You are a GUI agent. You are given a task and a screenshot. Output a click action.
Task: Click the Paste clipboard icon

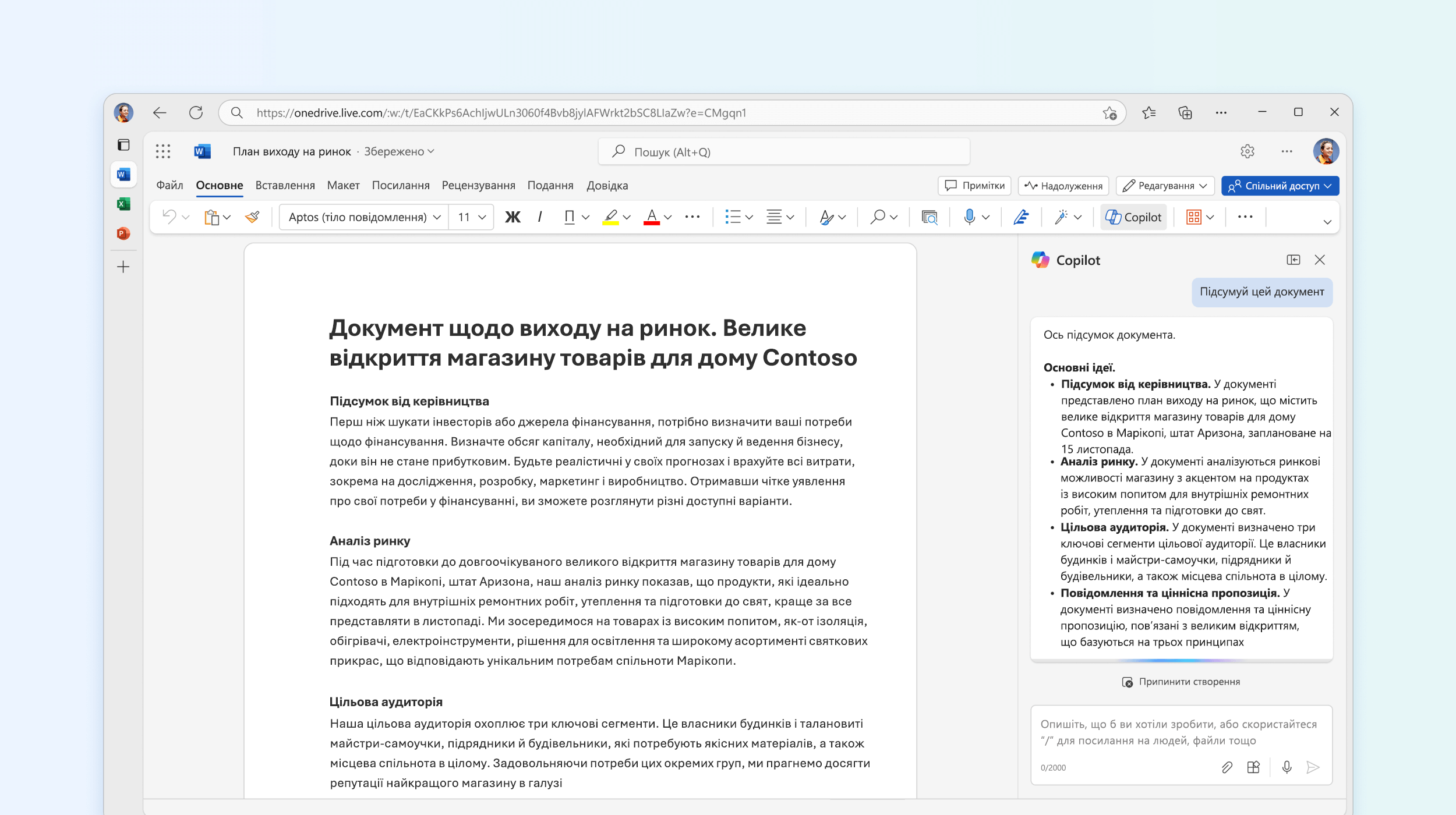pos(211,217)
